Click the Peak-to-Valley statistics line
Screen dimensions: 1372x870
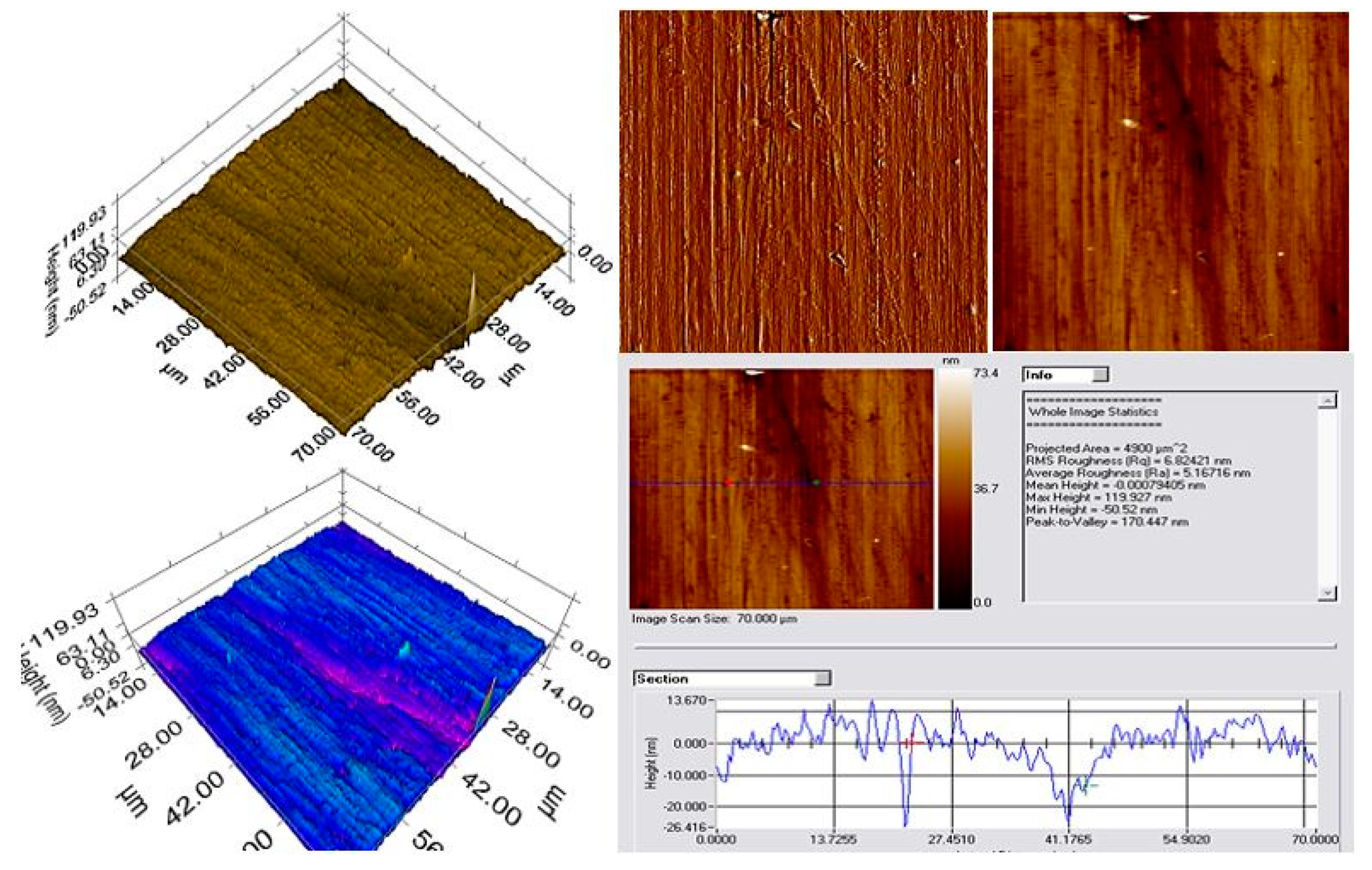[x=1107, y=521]
